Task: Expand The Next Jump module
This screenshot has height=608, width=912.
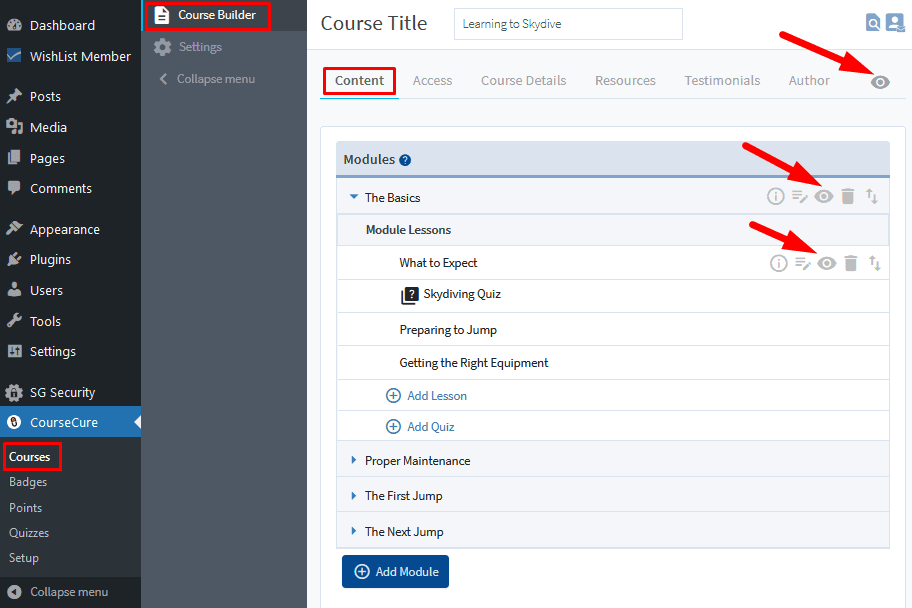Action: pyautogui.click(x=354, y=531)
